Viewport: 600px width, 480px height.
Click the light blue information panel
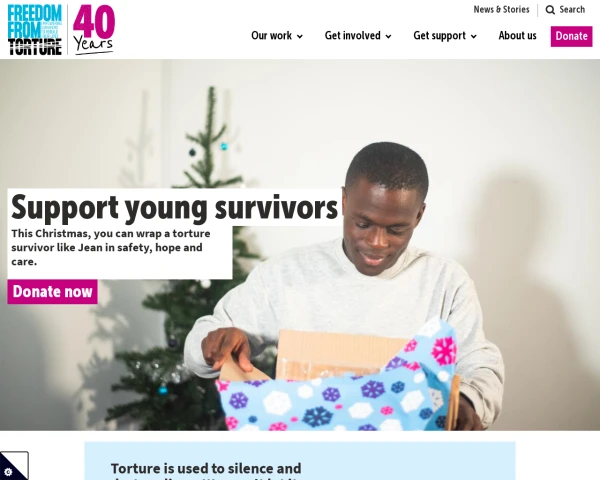[300, 461]
